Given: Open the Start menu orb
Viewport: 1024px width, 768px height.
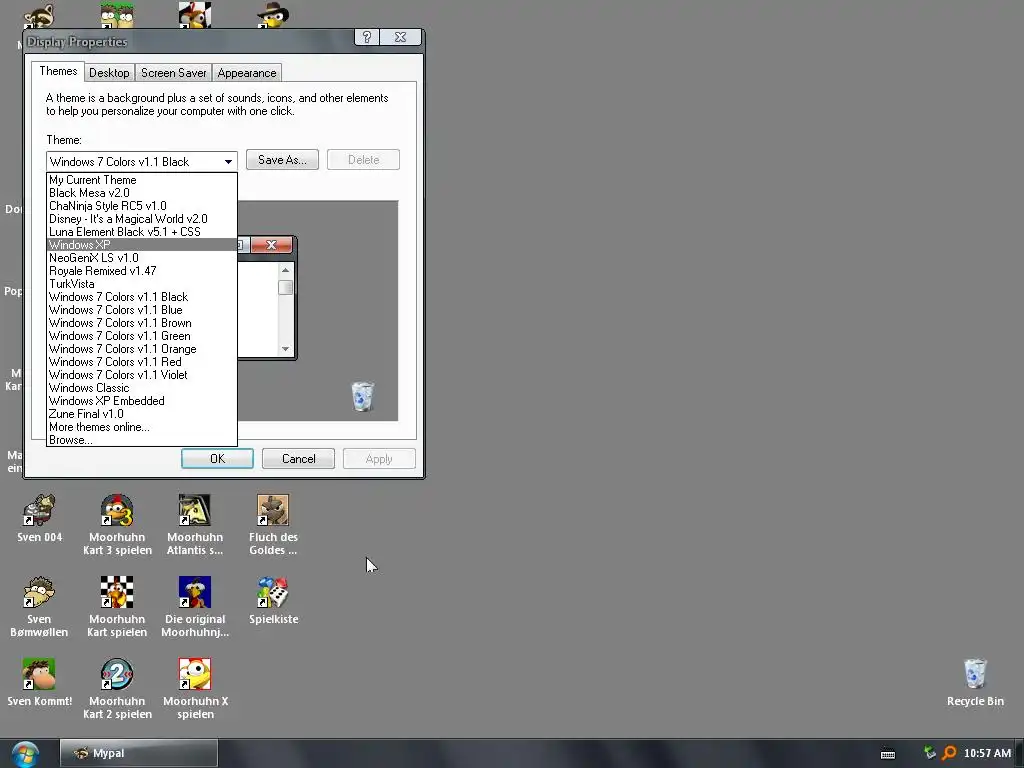Looking at the screenshot, I should click(25, 754).
